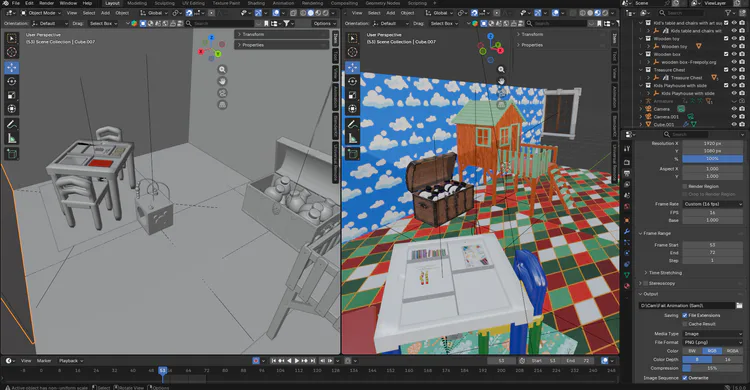750x390 pixels.
Task: Adjust the Compression 15% slider
Action: (x=713, y=368)
